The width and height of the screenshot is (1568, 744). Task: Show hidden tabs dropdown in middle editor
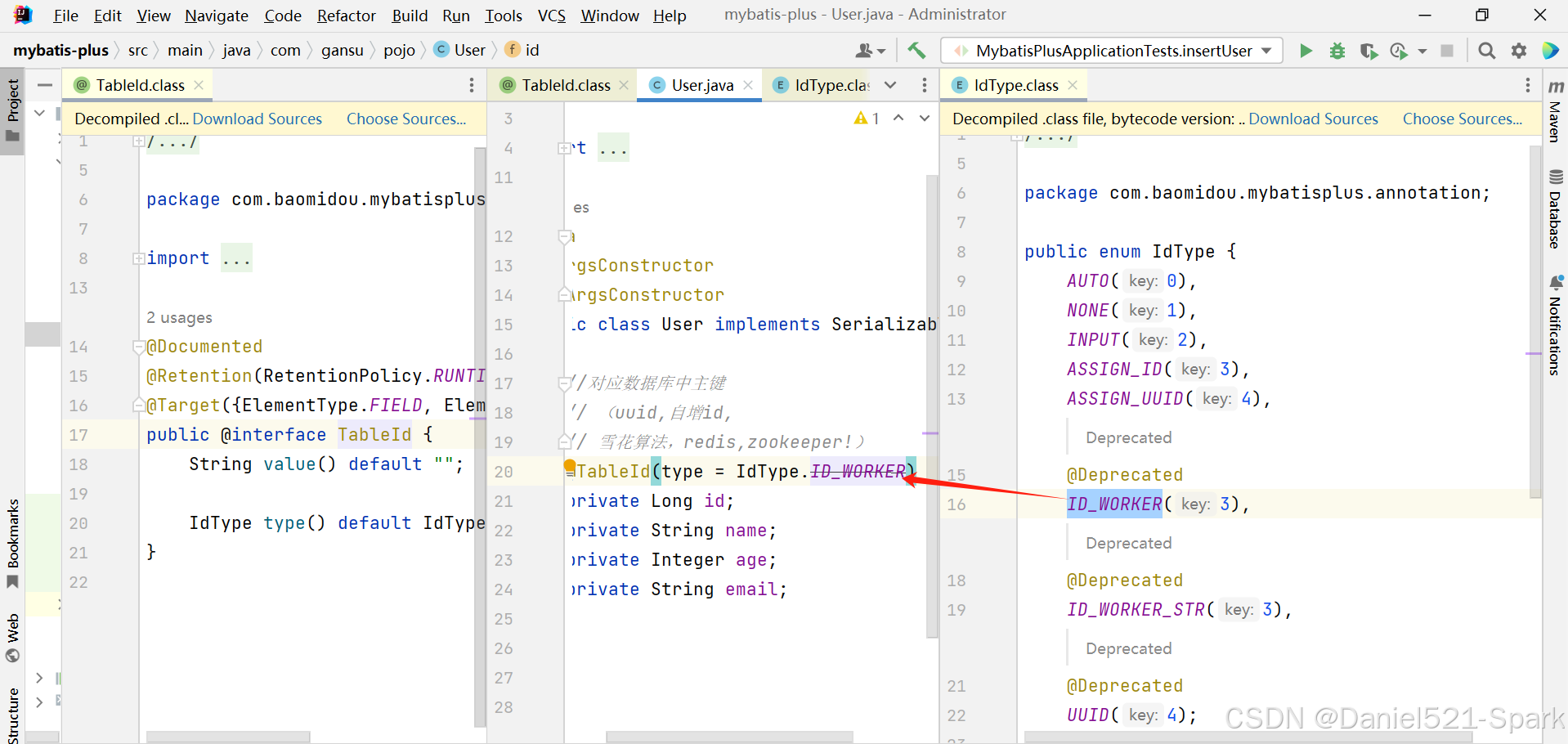890,85
